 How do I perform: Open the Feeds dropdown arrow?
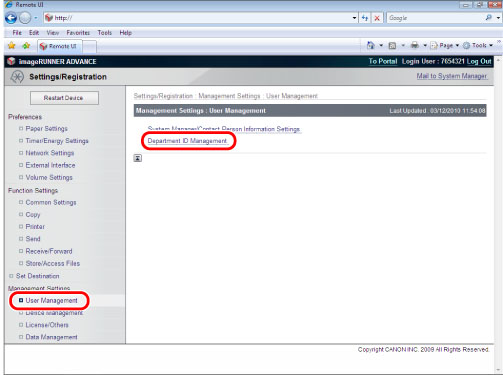403,45
